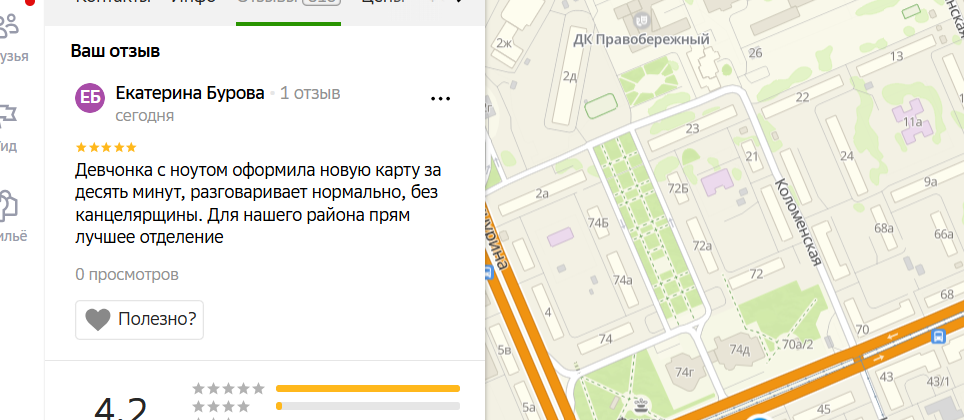Select building 66а on the map
Image resolution: width=964 pixels, height=420 pixels.
pyautogui.click(x=944, y=234)
